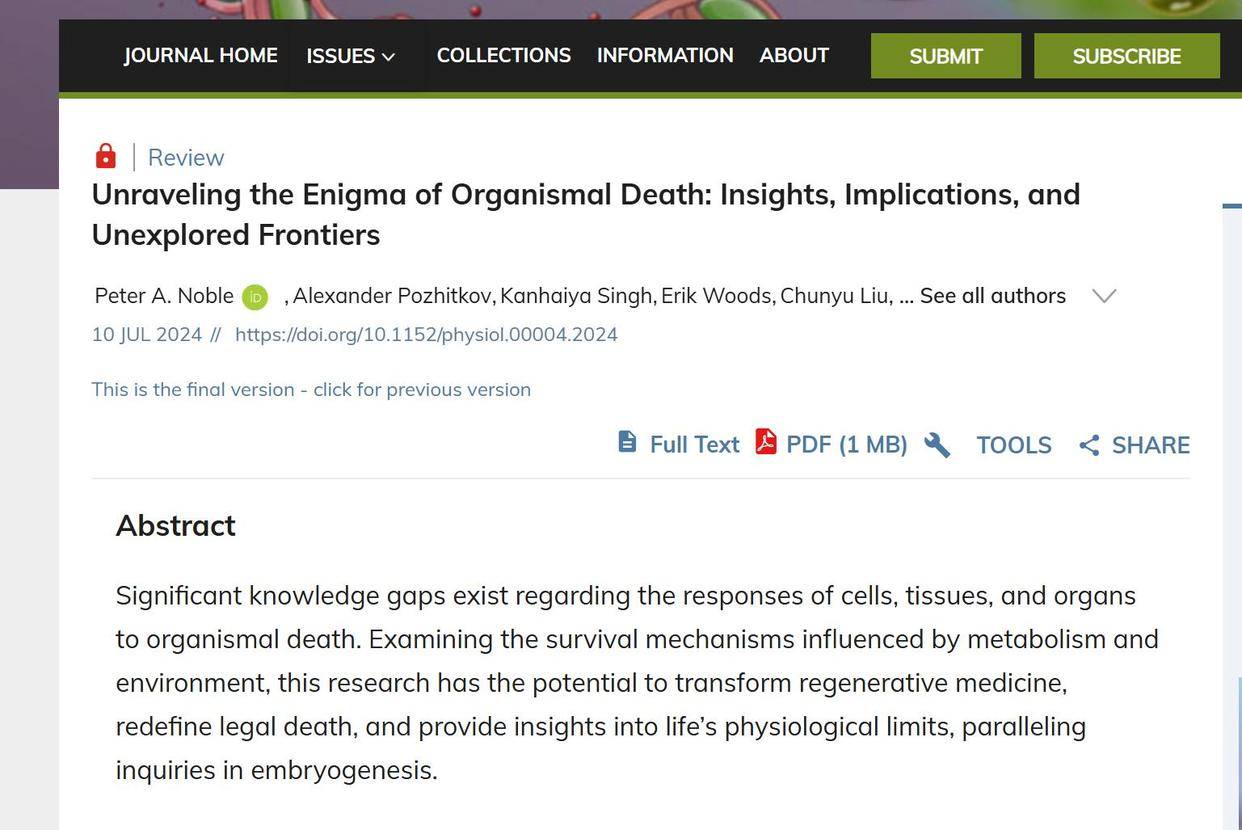Viewport: 1242px width, 830px height.
Task: Click the Full Text document icon
Action: pos(627,442)
